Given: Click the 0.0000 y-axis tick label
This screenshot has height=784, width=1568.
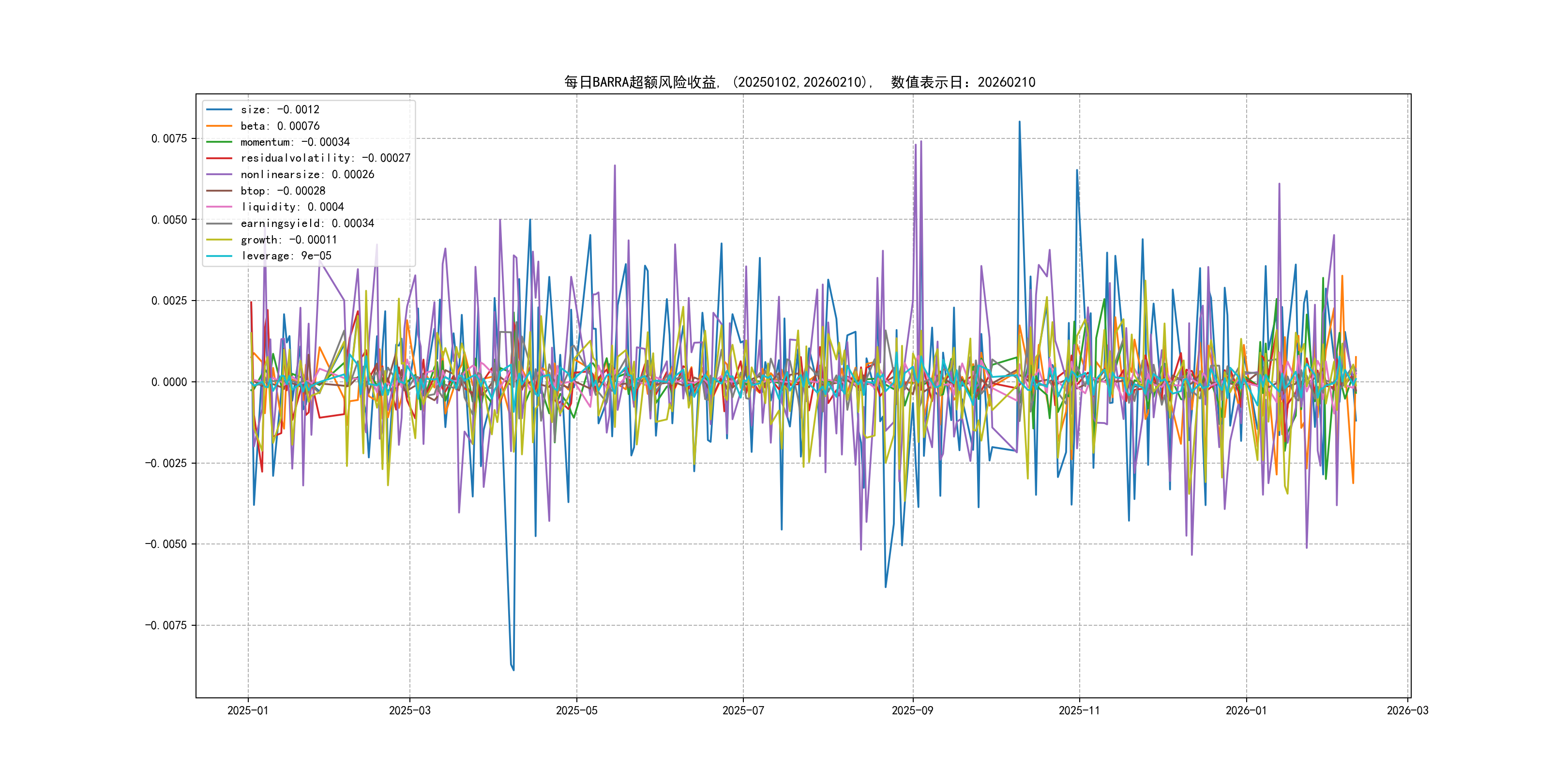Looking at the screenshot, I should point(168,382).
